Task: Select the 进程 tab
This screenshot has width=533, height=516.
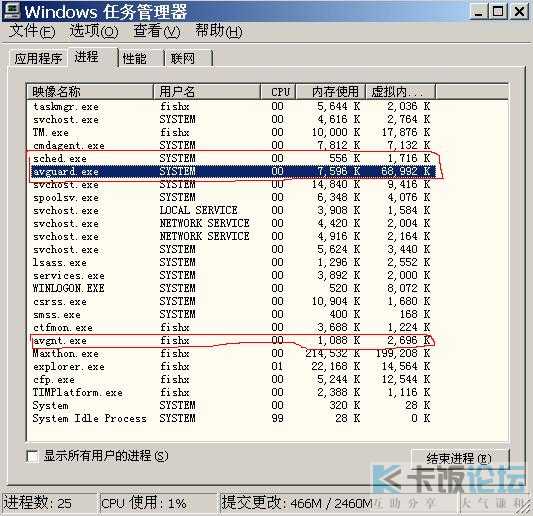Action: point(93,57)
